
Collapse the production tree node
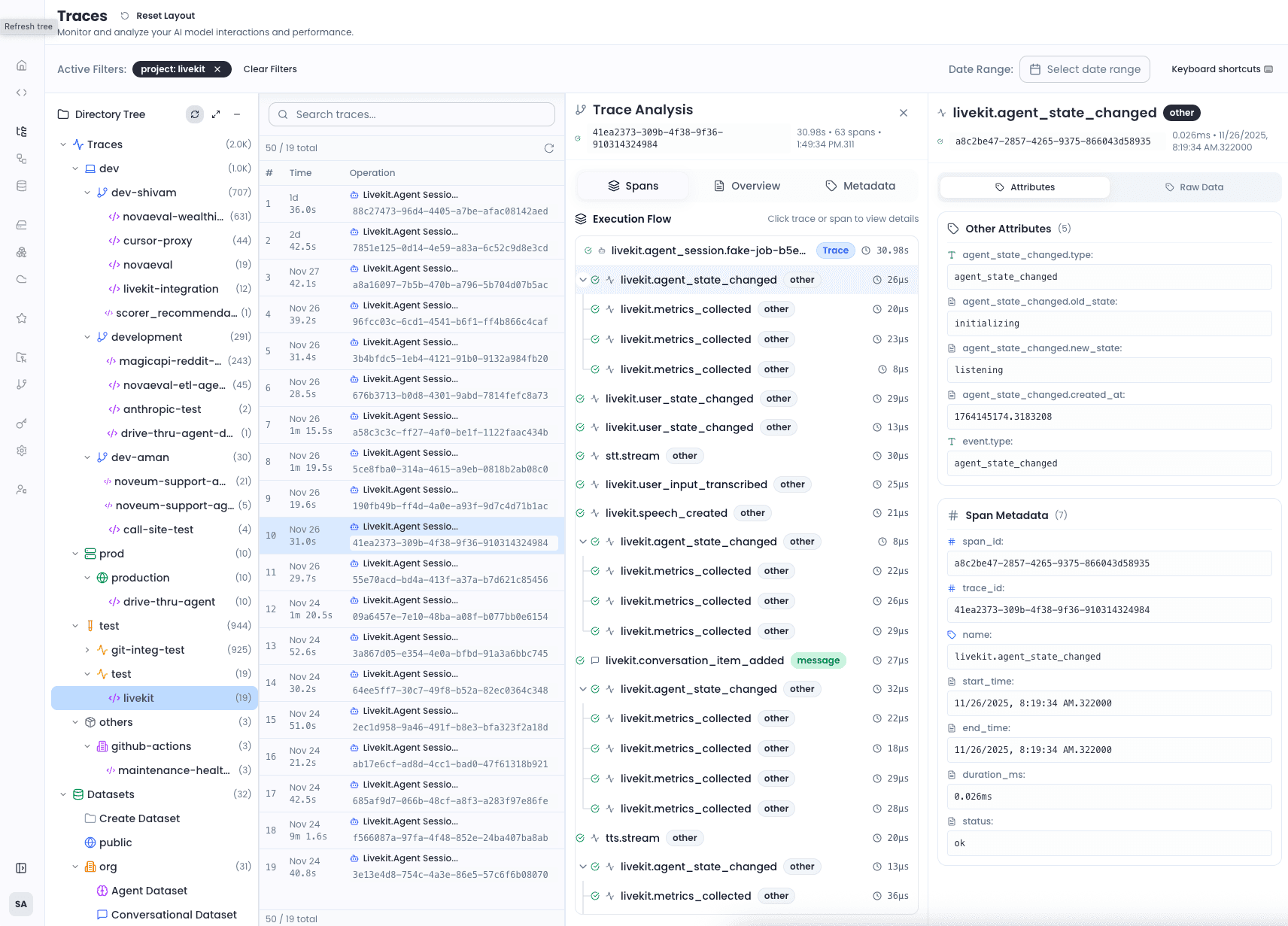[x=87, y=578]
